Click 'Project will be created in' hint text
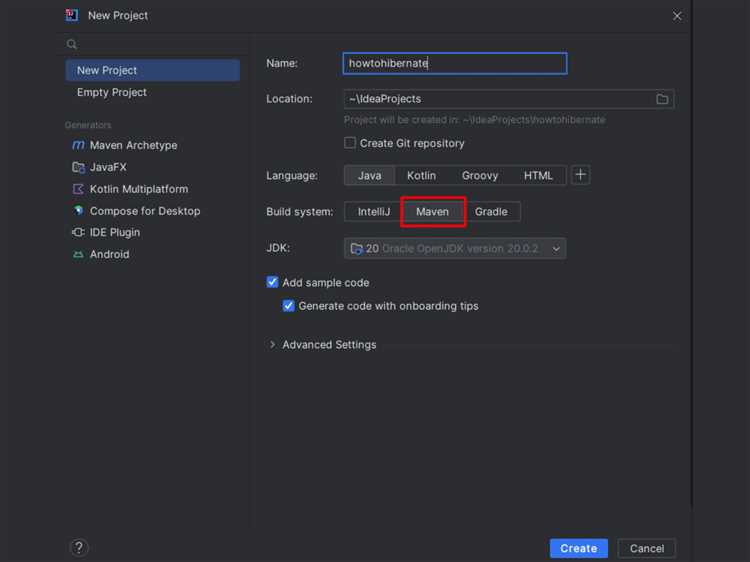The image size is (750, 562). [474, 120]
